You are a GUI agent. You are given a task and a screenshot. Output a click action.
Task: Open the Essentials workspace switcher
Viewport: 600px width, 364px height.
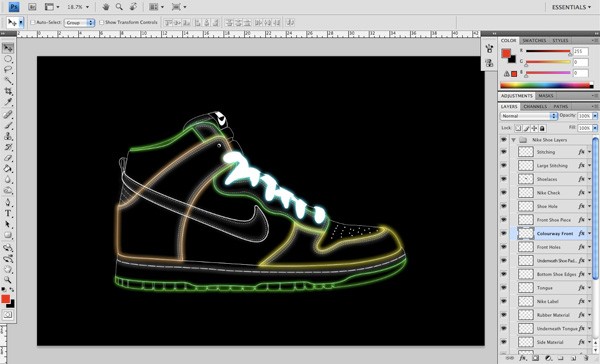click(x=571, y=7)
